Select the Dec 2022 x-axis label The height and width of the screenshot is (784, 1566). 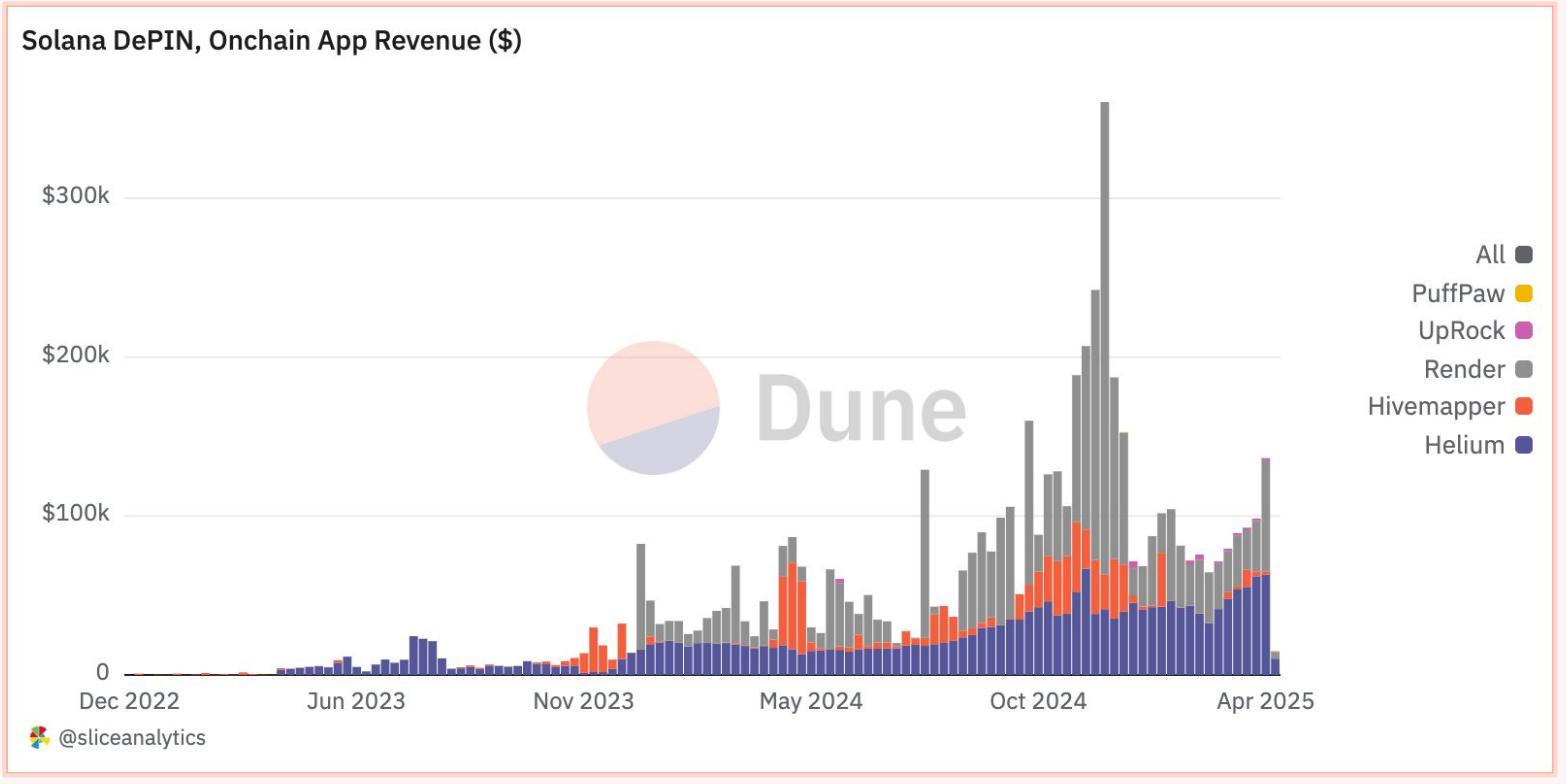point(130,701)
